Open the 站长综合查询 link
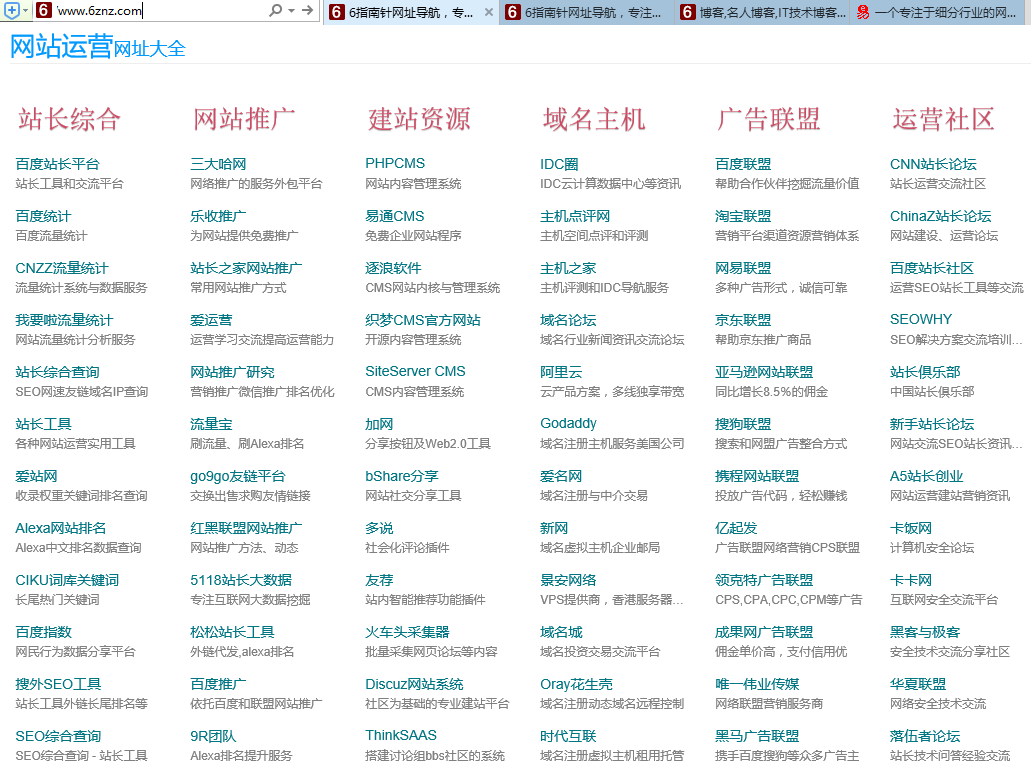The width and height of the screenshot is (1031, 770). (57, 372)
